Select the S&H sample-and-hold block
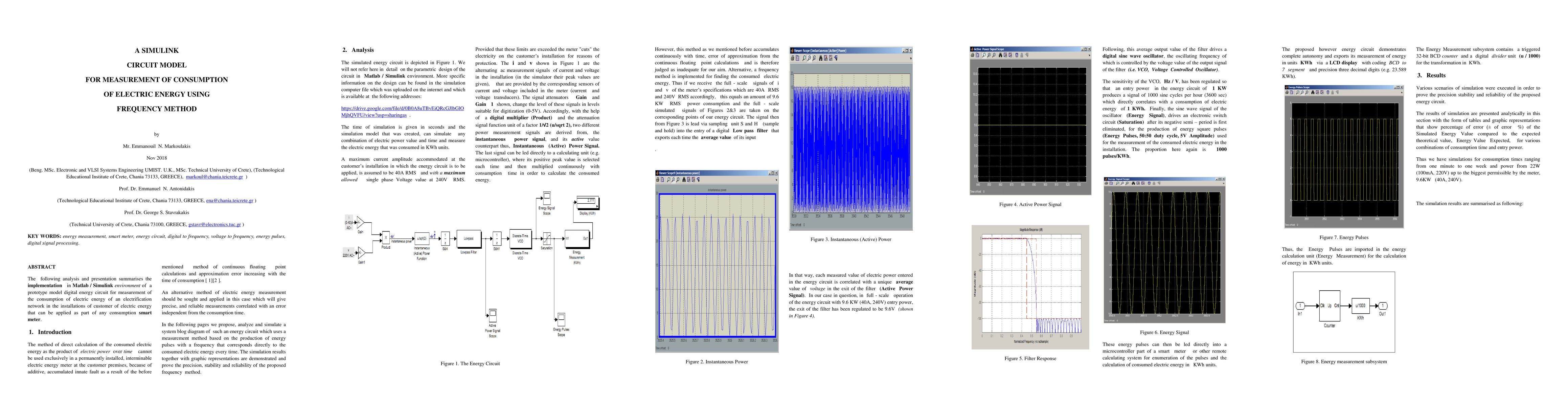The width and height of the screenshot is (1568, 406). pyautogui.click(x=446, y=239)
